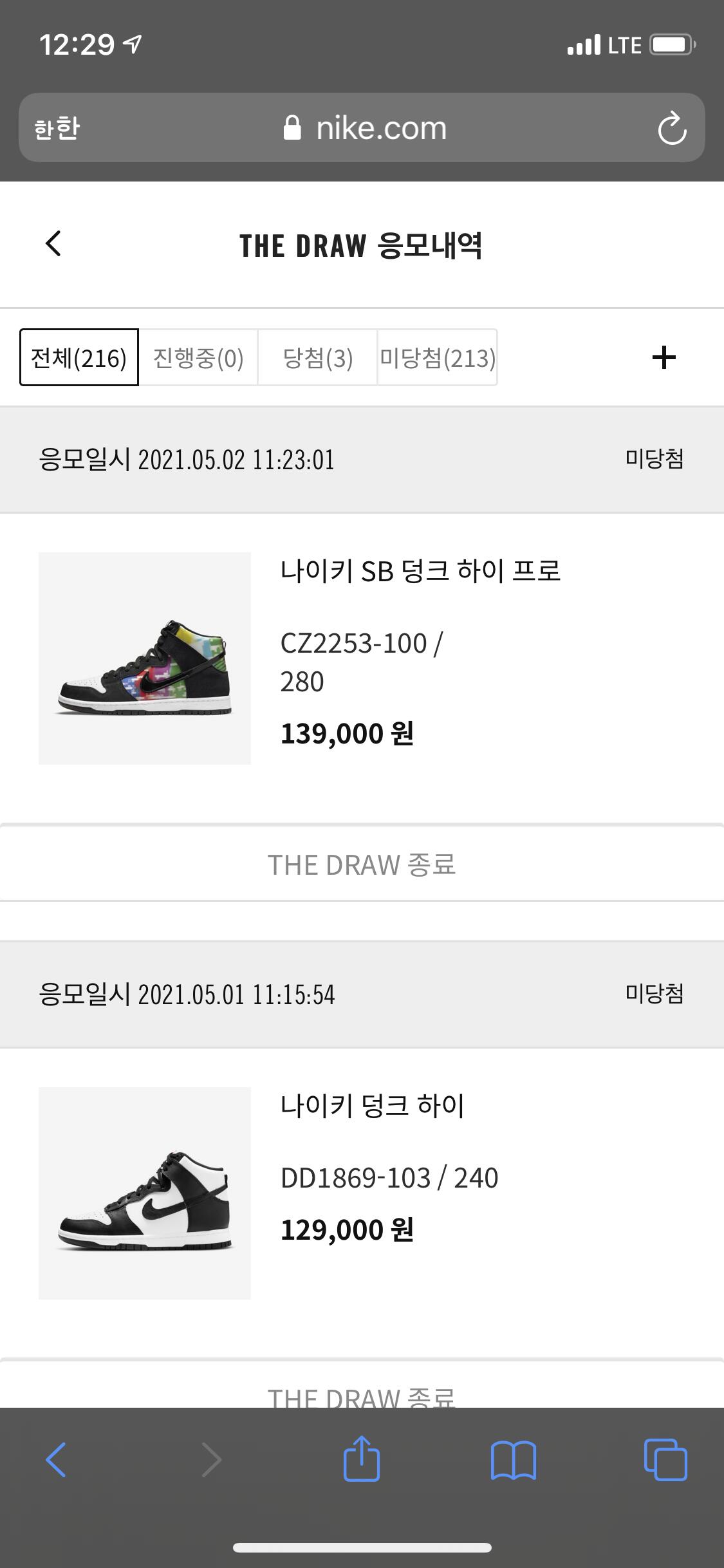The height and width of the screenshot is (1568, 724).
Task: Switch to the 미당첨(213) tab
Action: point(437,357)
